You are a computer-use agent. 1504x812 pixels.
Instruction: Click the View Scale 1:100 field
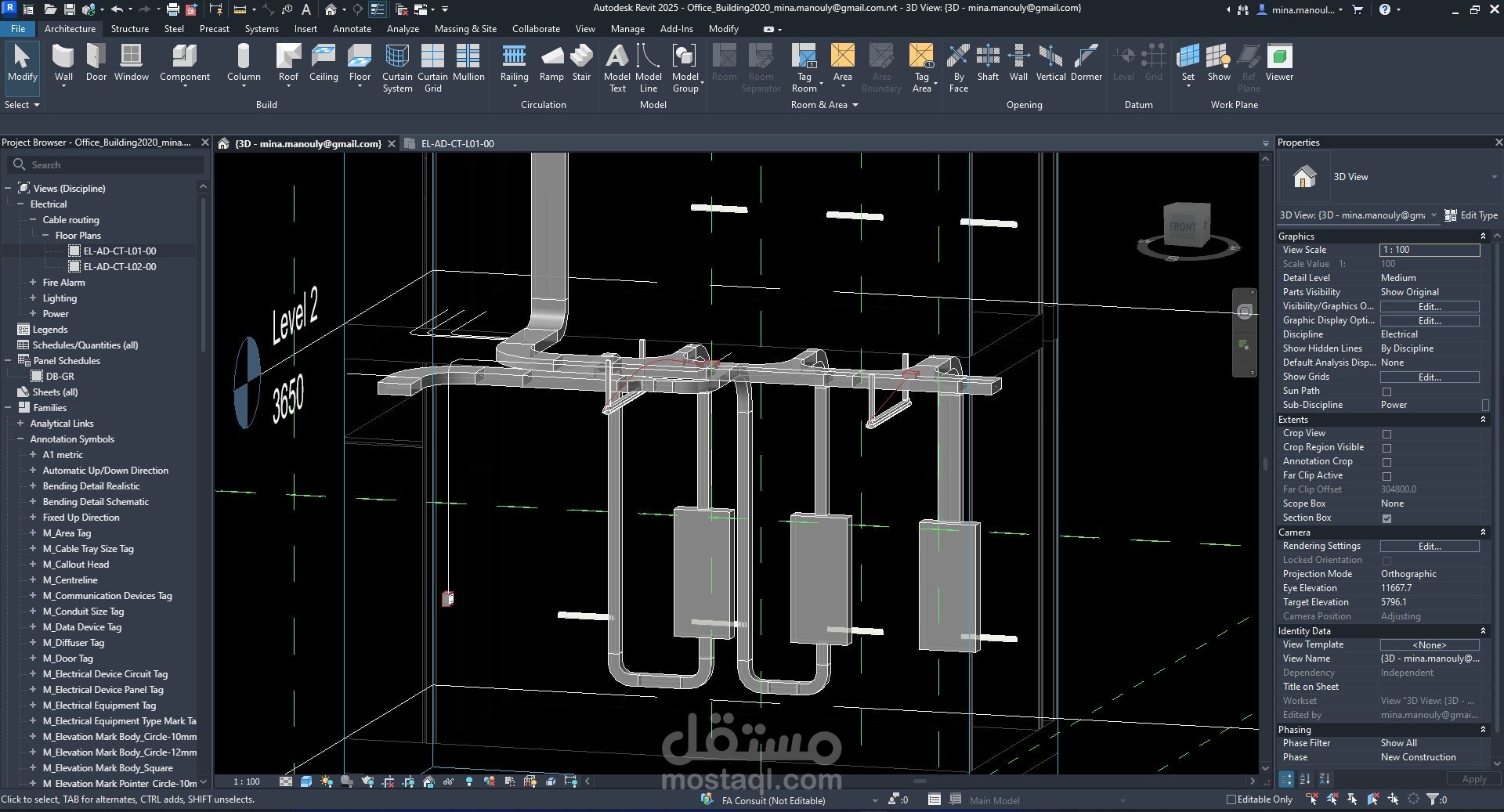pyautogui.click(x=1430, y=250)
